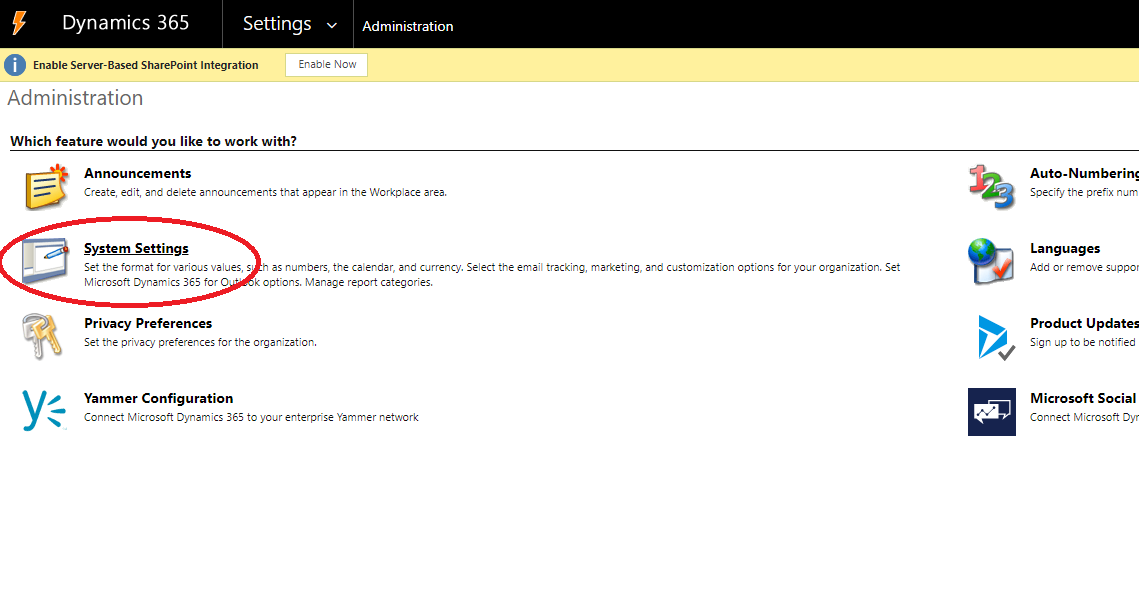Click the Microsoft Social engagement icon
The width and height of the screenshot is (1139, 609).
click(x=992, y=411)
